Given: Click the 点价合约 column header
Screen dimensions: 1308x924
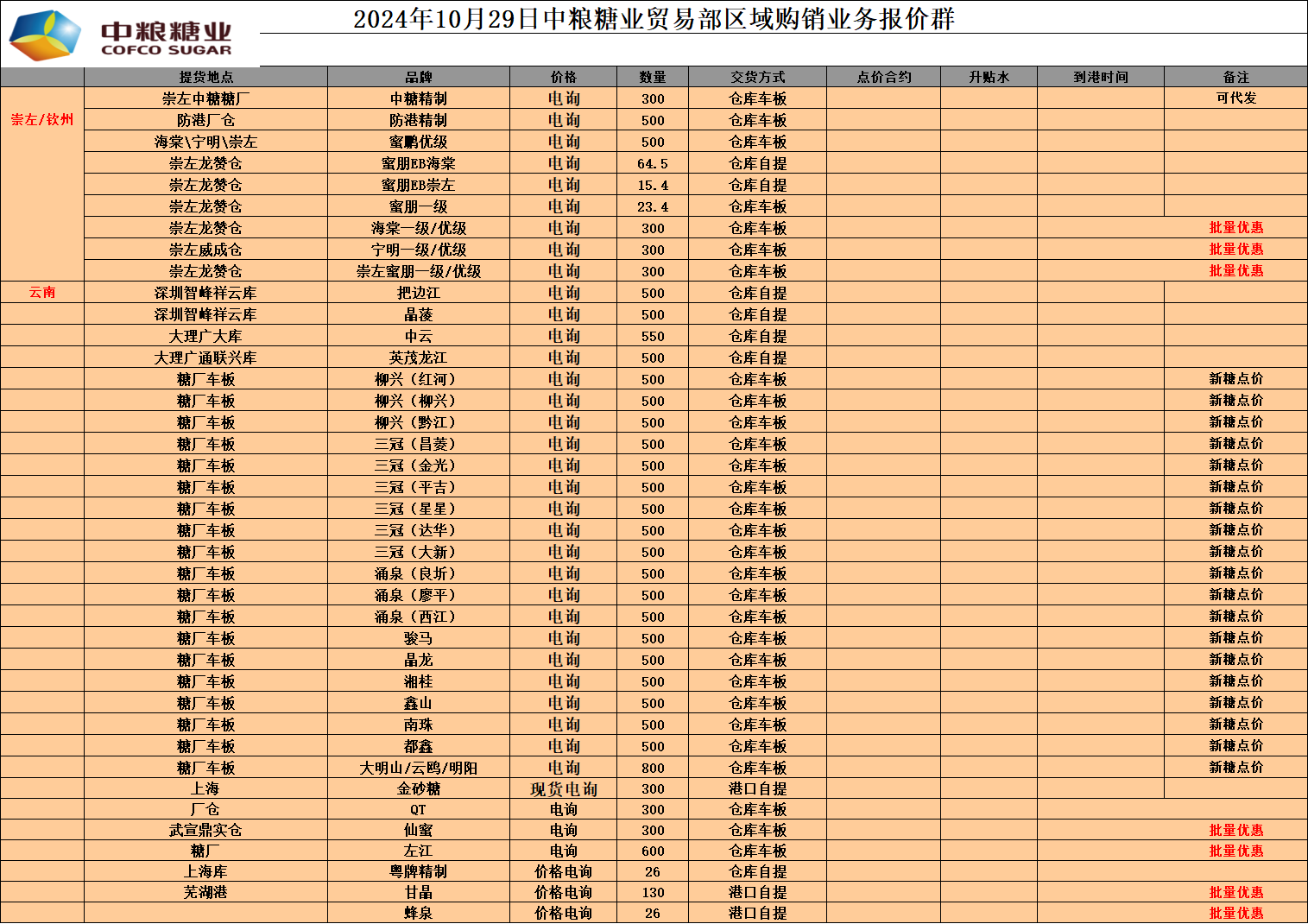Looking at the screenshot, I should coord(883,77).
